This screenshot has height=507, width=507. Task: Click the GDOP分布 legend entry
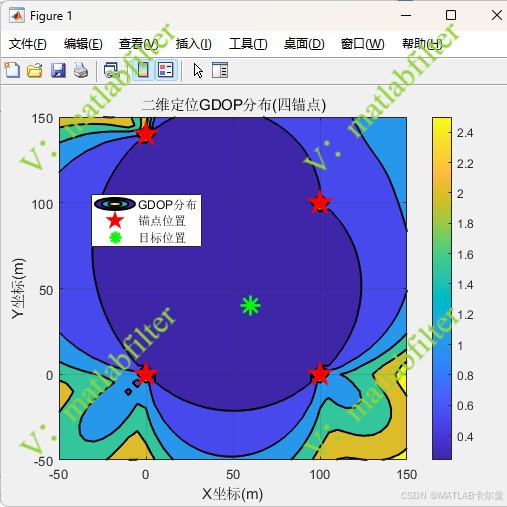tap(146, 204)
